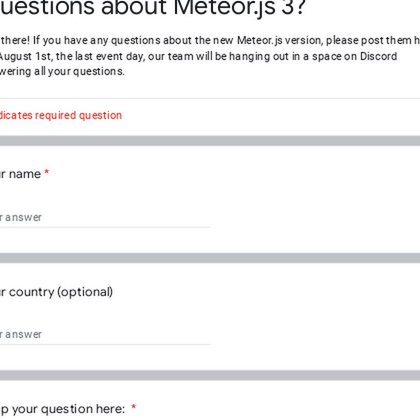Click the 'indicates required question' red notice
Viewport: 420px width, 420px height.
[x=61, y=115]
